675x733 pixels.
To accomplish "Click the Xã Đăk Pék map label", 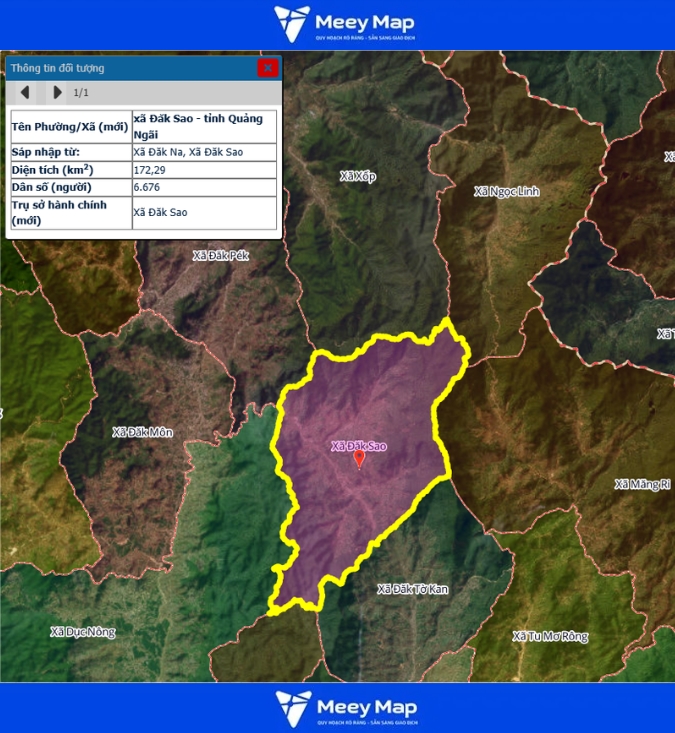I will [220, 256].
